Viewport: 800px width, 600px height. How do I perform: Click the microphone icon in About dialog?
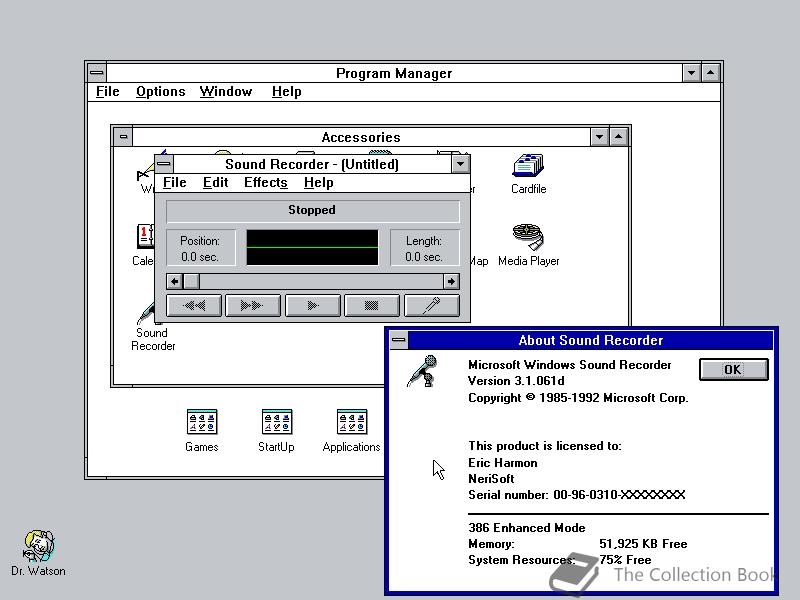click(x=423, y=371)
